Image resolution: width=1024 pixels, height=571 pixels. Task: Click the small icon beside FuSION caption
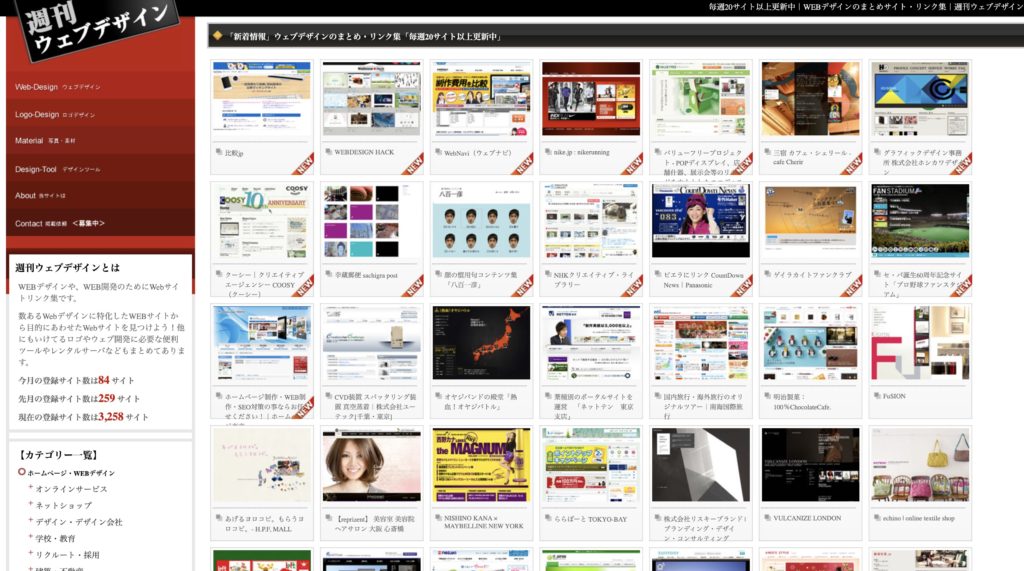(x=877, y=396)
